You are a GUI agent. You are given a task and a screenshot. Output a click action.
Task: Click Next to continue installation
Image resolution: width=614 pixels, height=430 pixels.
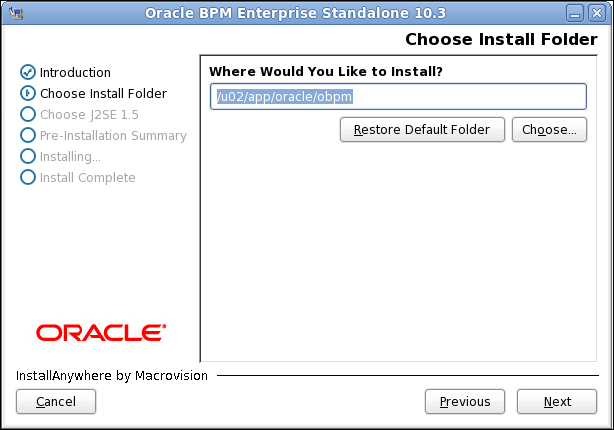click(557, 401)
